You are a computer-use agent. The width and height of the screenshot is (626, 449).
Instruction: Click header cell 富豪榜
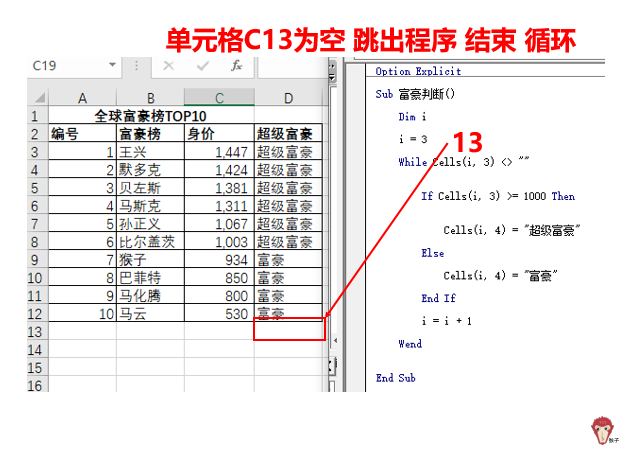(x=151, y=134)
